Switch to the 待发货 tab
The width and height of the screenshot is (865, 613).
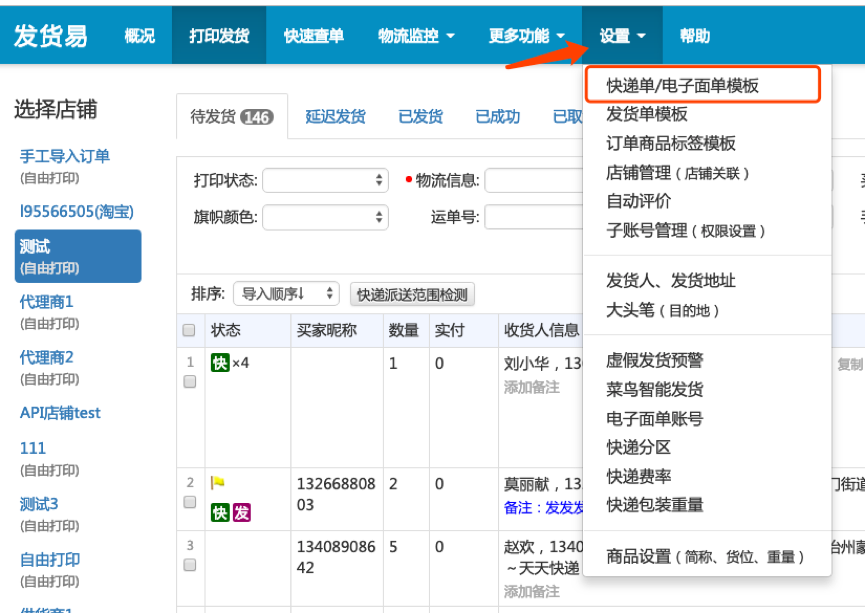click(x=232, y=116)
